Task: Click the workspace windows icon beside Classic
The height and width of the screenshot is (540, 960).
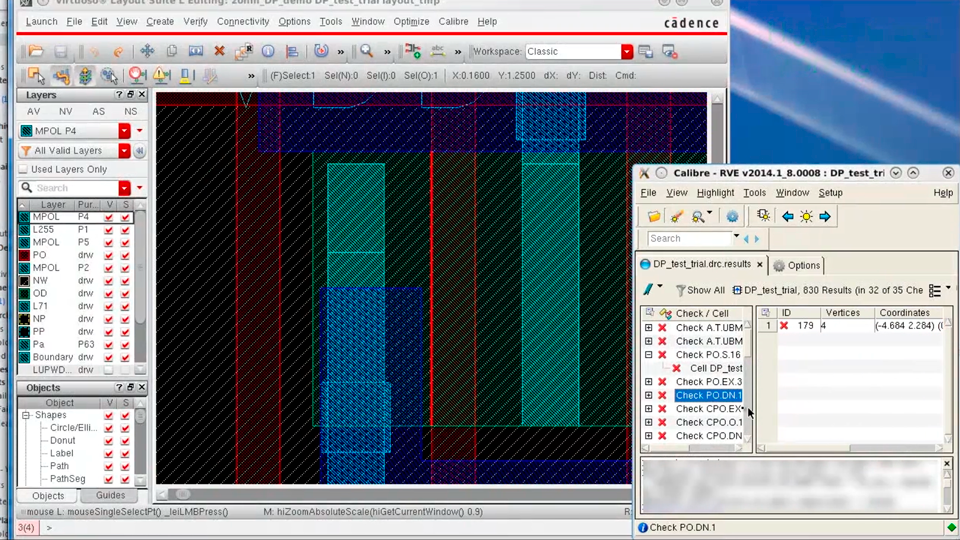Action: click(645, 51)
